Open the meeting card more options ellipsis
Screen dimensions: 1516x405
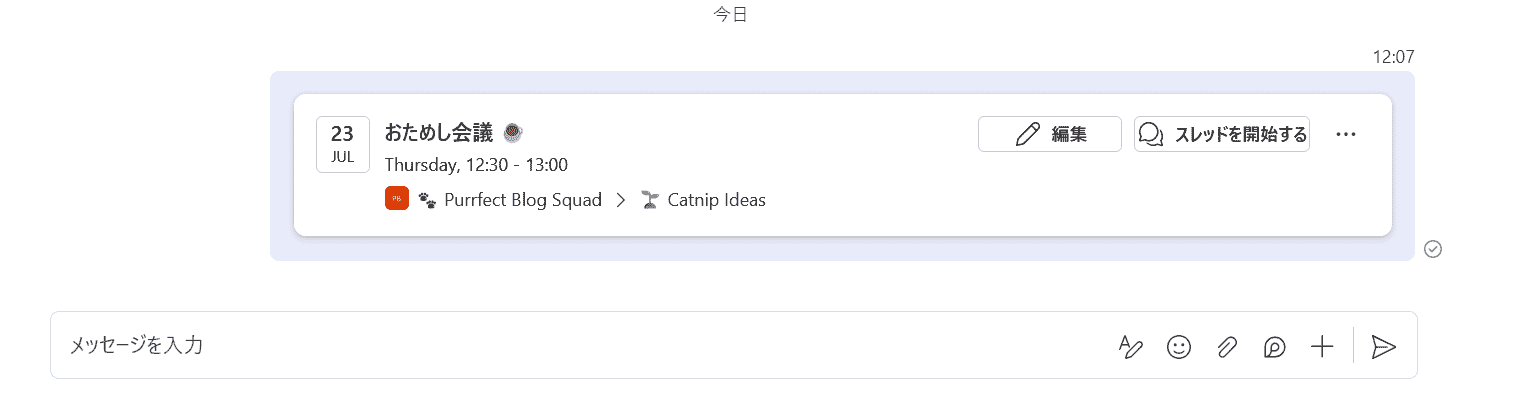(1346, 134)
